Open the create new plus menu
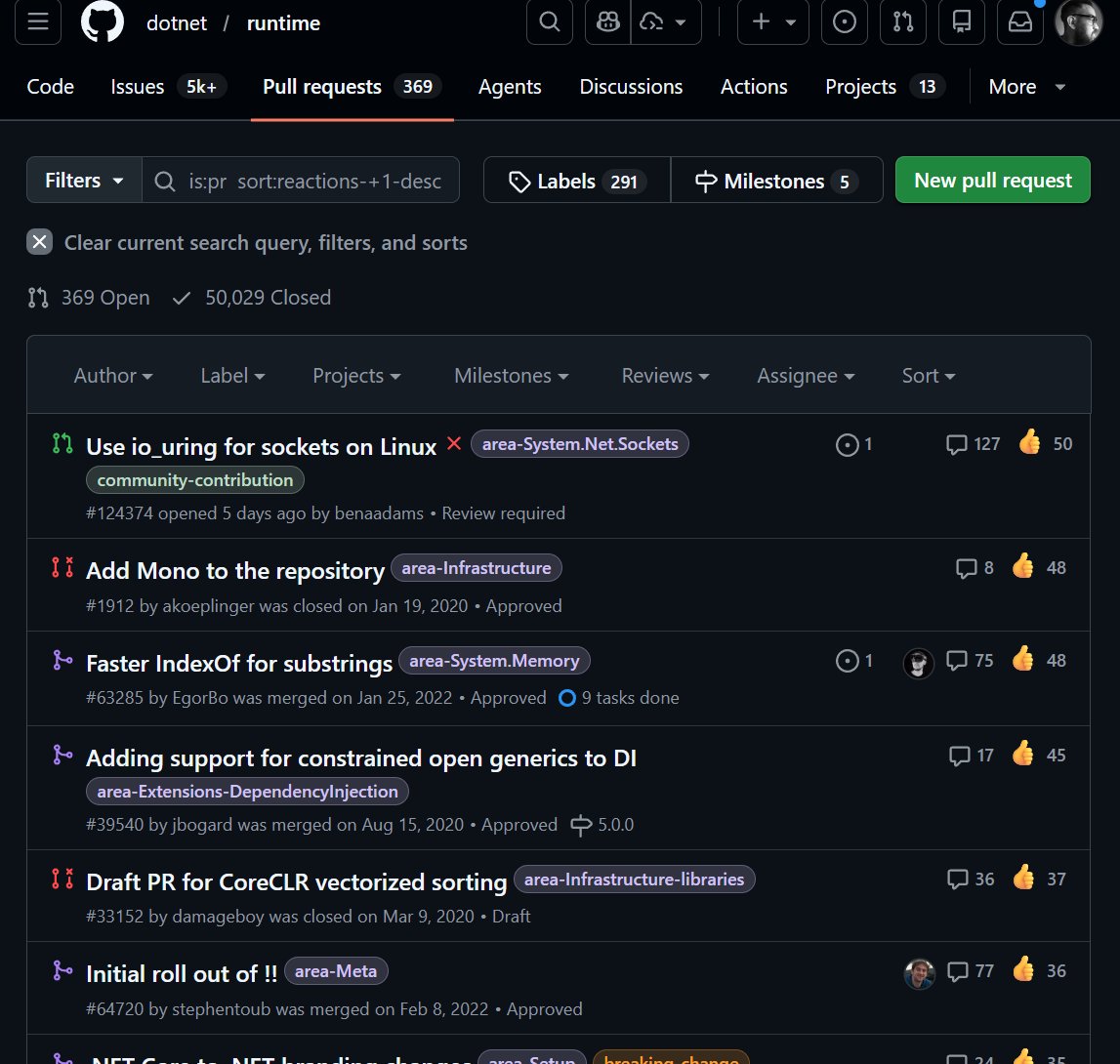The image size is (1120, 1064). click(772, 22)
